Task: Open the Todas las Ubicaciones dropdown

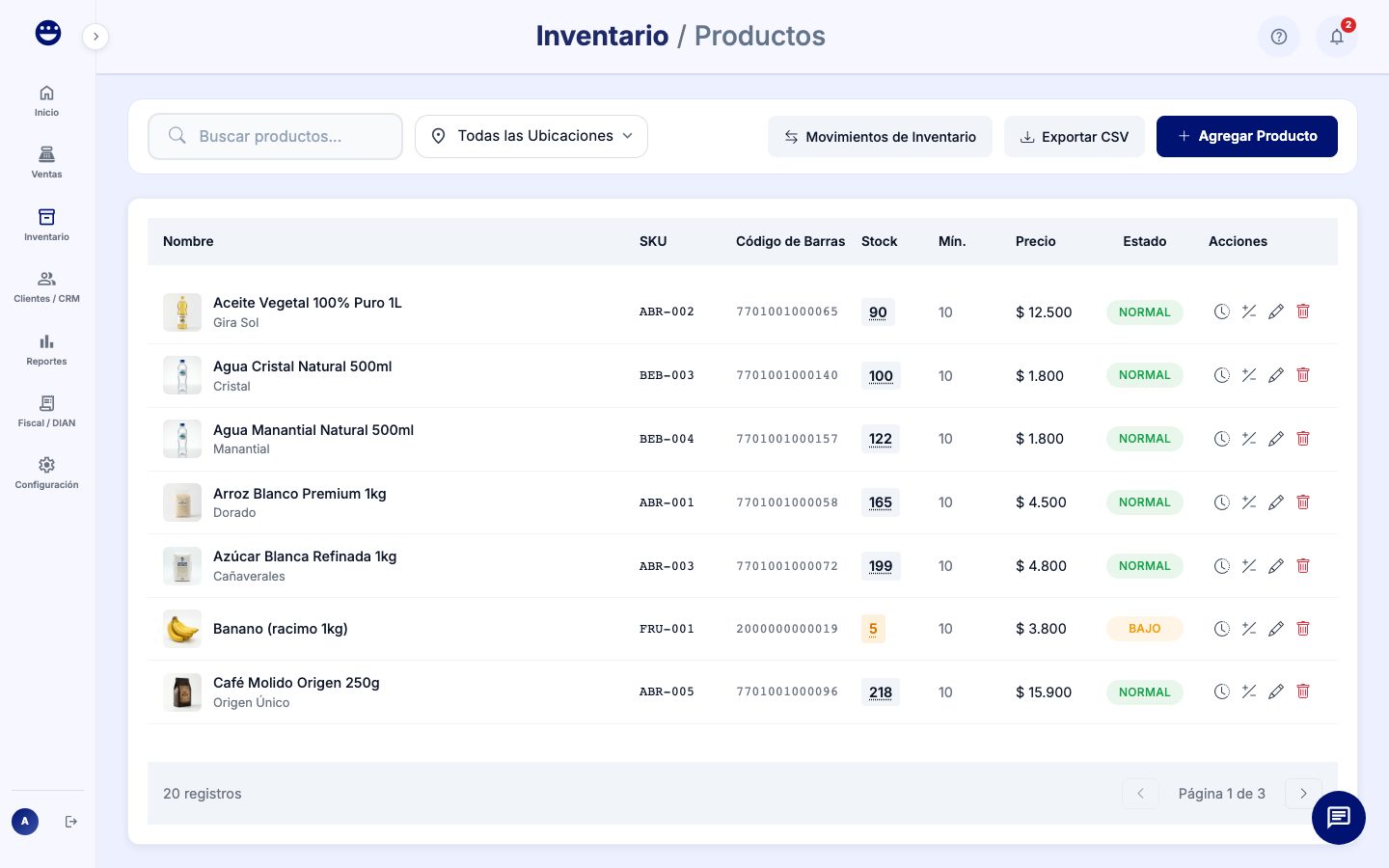Action: [x=531, y=136]
